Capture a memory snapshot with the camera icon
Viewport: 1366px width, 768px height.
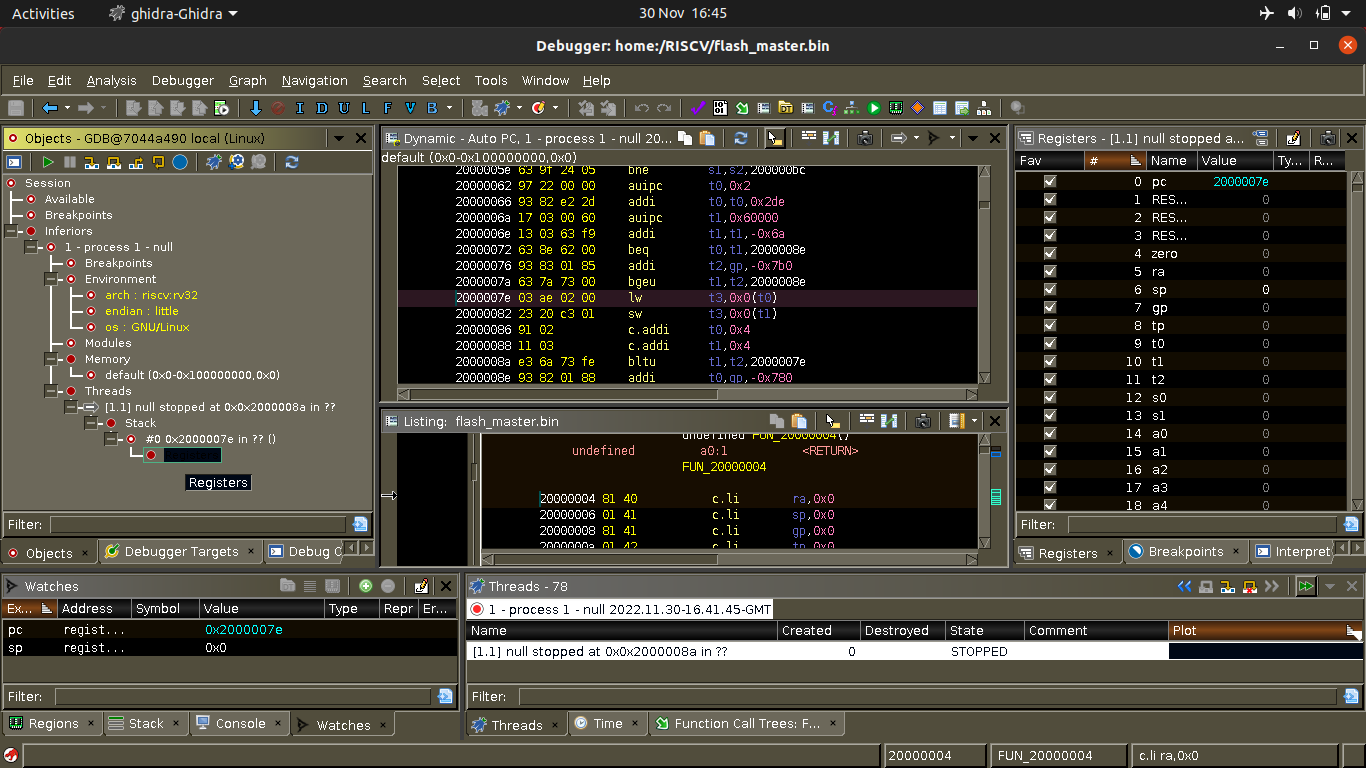click(864, 138)
